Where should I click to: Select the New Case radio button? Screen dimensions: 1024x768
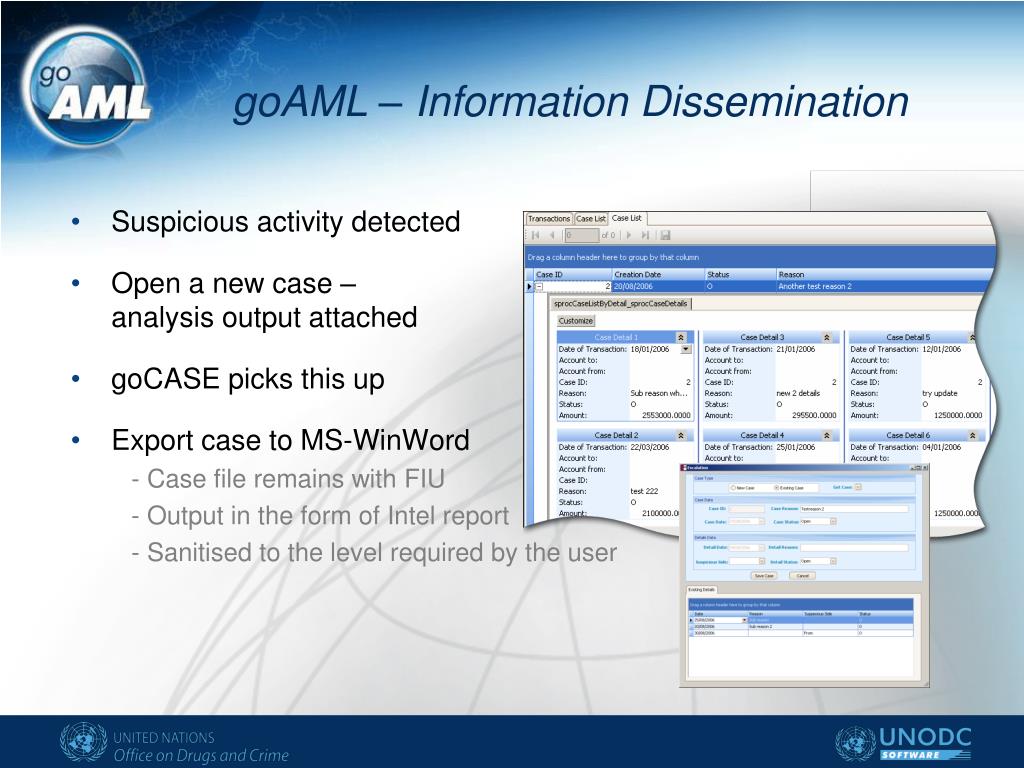point(733,488)
